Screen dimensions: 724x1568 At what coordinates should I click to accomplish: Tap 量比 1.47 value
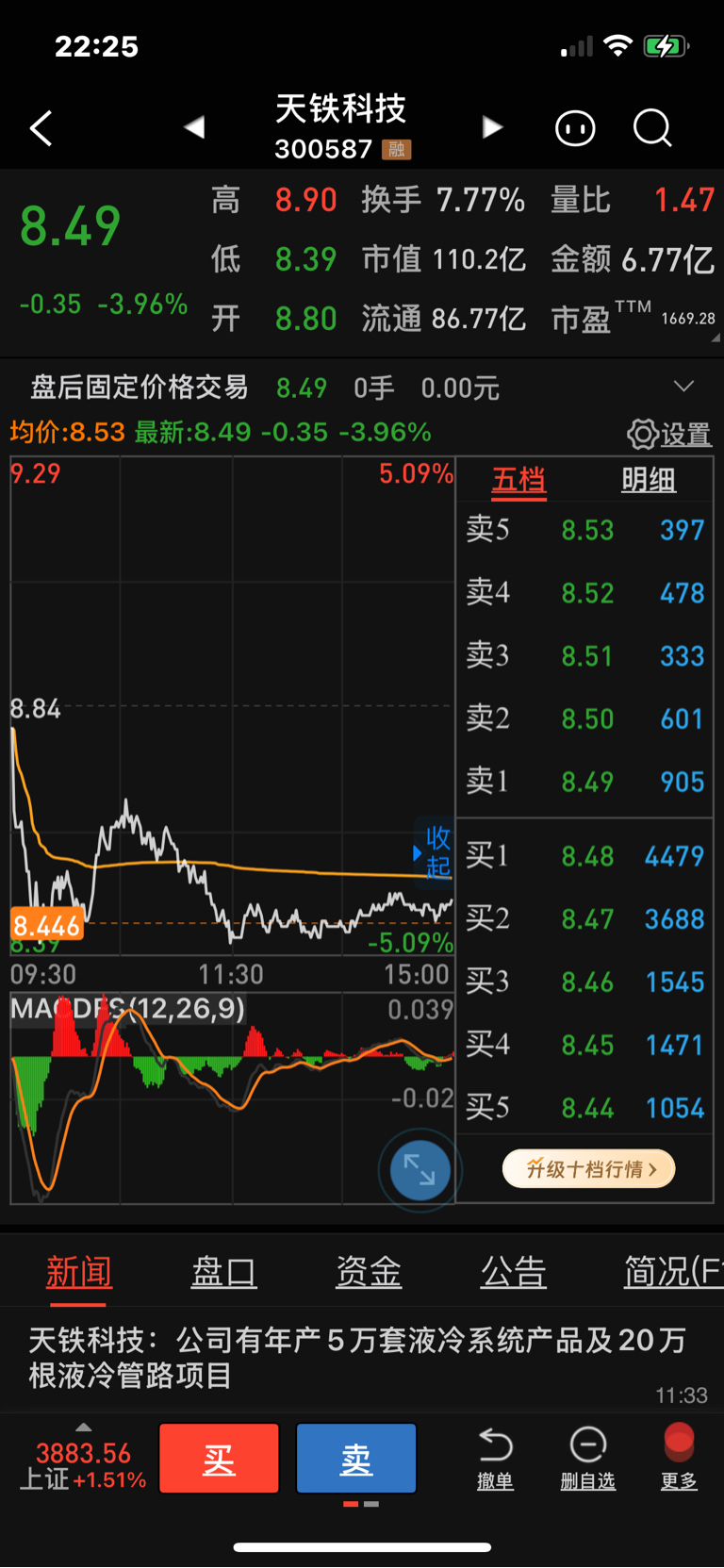684,200
